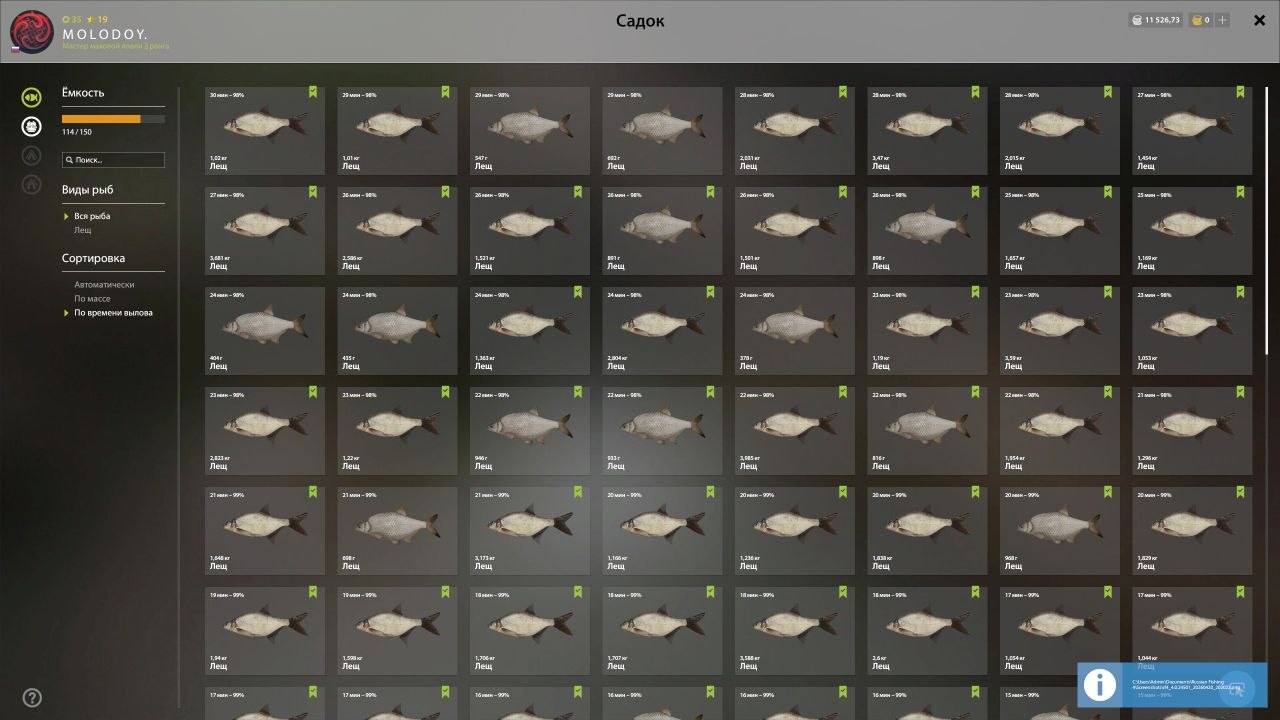Viewport: 1280px width, 720px height.
Task: Add gold with the plus button
Action: 1223,20
